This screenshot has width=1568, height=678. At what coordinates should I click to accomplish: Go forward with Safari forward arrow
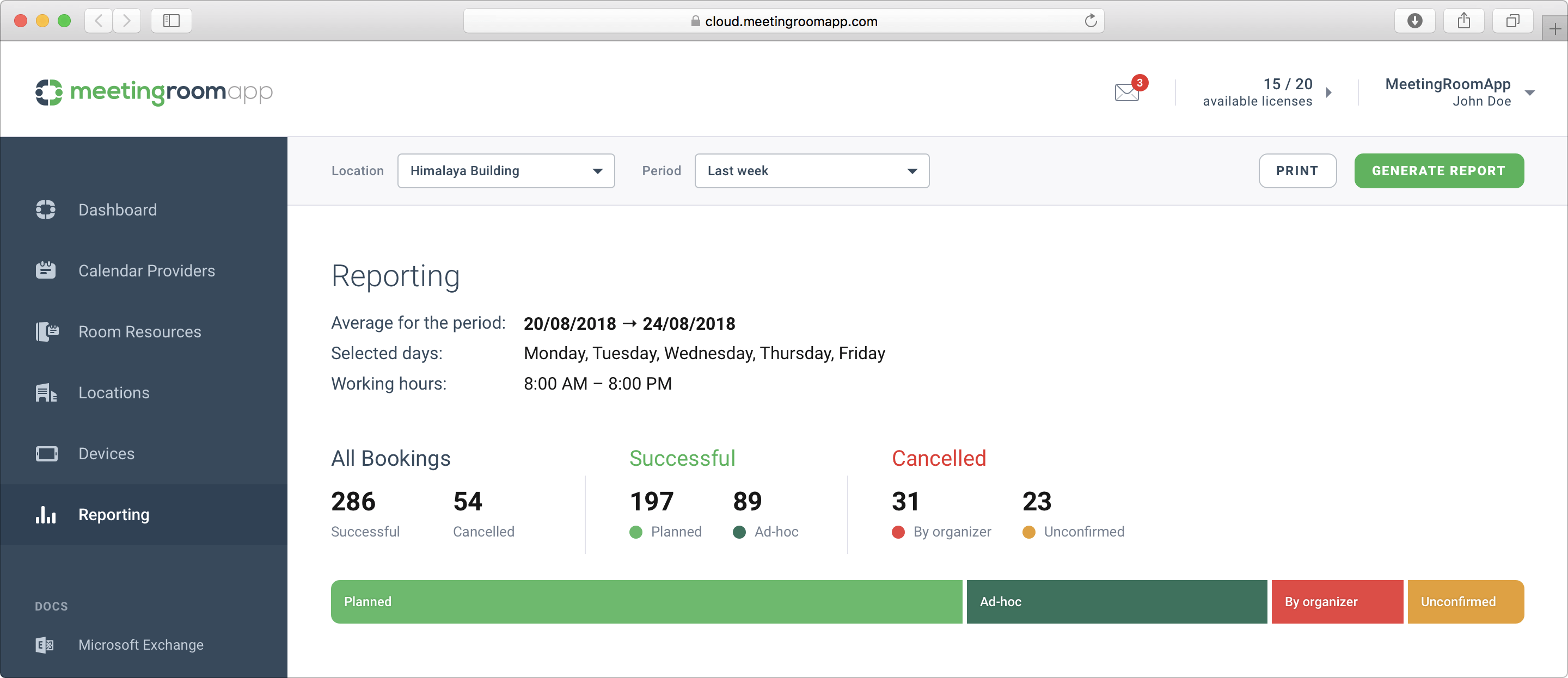click(127, 21)
